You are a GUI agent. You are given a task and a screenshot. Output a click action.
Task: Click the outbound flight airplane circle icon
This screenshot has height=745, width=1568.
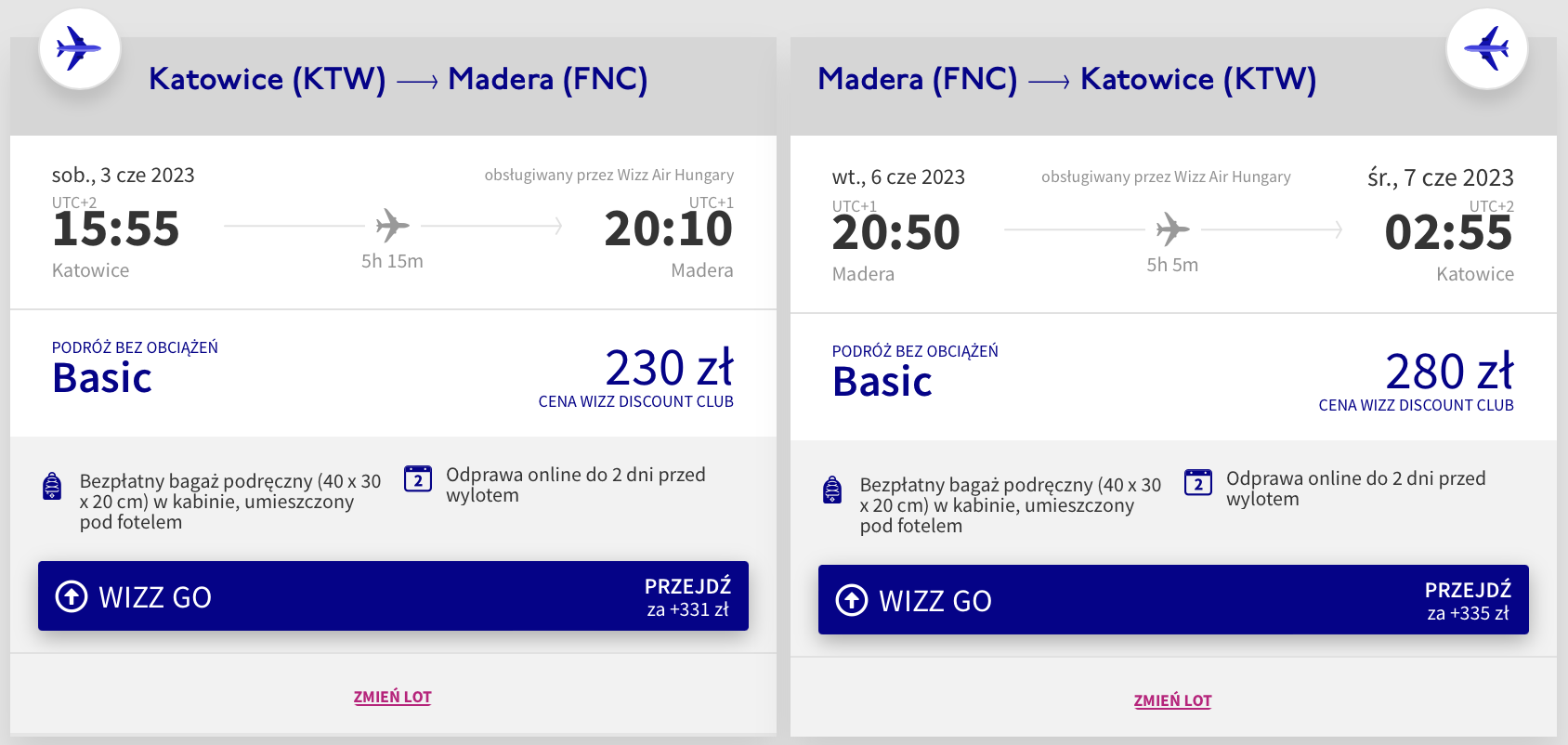tap(80, 49)
